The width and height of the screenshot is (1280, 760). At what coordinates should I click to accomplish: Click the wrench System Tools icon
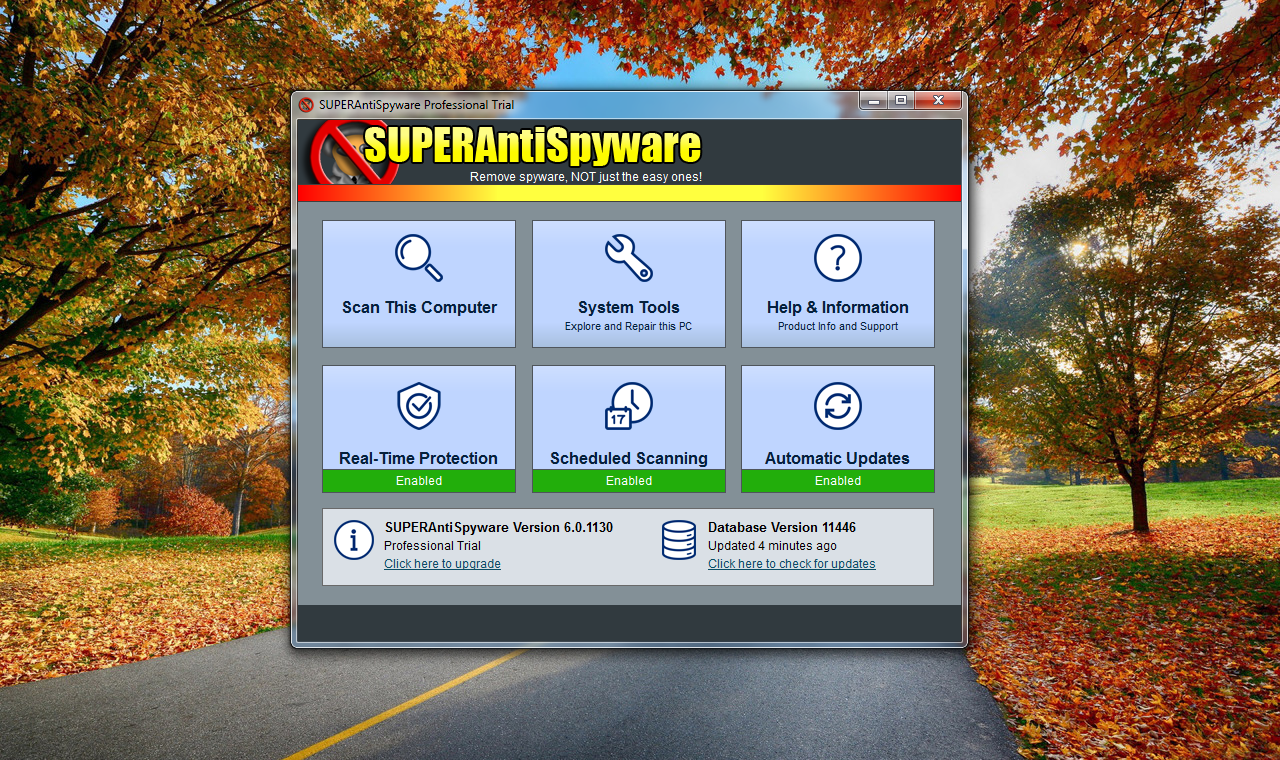628,258
